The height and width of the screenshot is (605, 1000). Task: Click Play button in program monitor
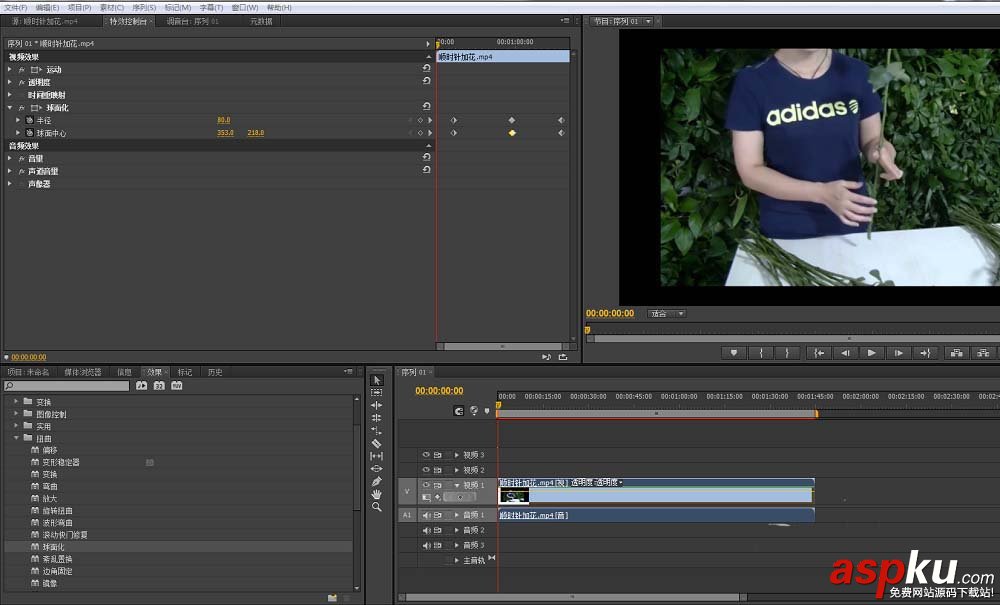point(871,353)
